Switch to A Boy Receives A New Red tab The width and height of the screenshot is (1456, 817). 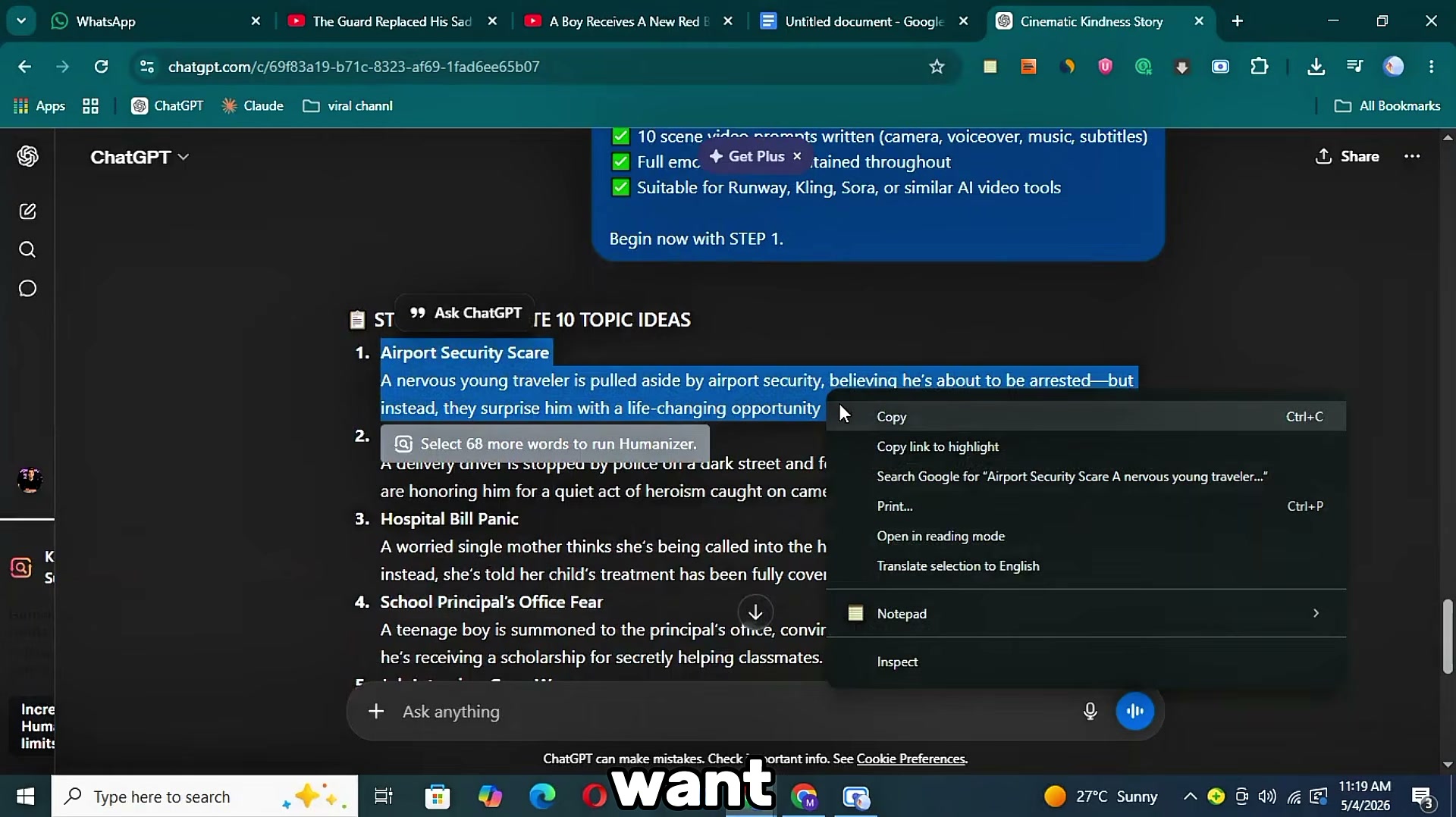[x=629, y=21]
